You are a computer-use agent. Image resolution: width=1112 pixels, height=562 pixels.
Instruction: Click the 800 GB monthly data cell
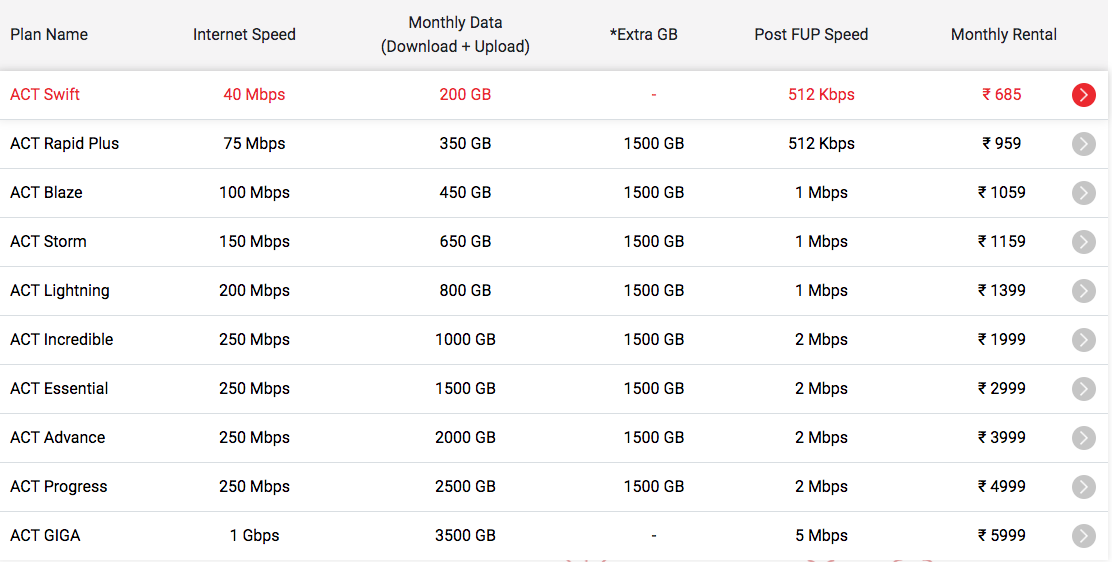pos(465,290)
